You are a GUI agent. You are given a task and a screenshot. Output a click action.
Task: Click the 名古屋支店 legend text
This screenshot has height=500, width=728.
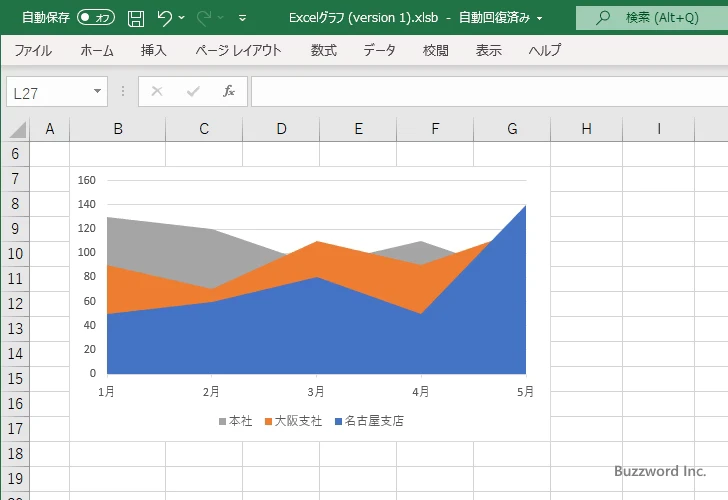click(x=374, y=421)
